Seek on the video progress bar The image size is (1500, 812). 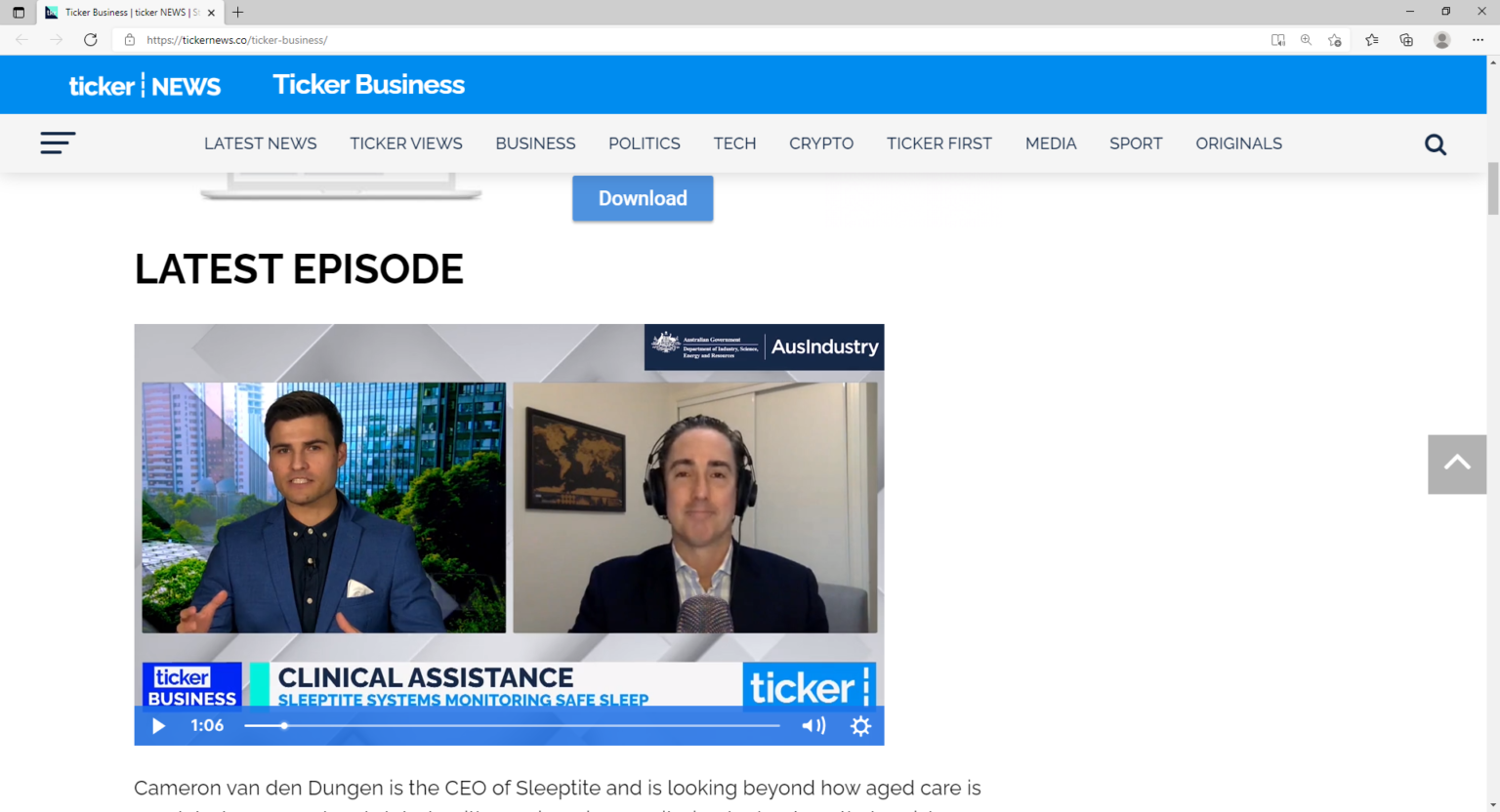coord(512,726)
